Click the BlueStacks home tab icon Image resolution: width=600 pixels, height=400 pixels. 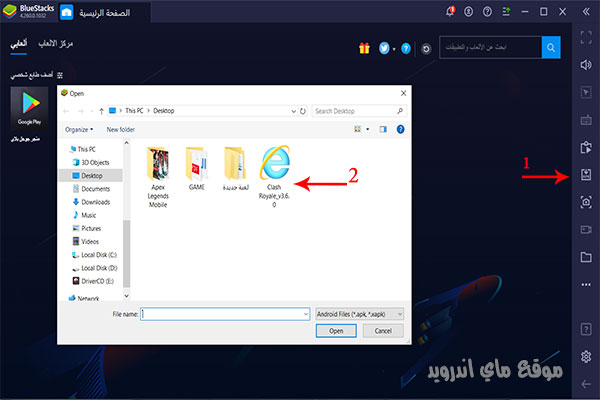coord(67,13)
